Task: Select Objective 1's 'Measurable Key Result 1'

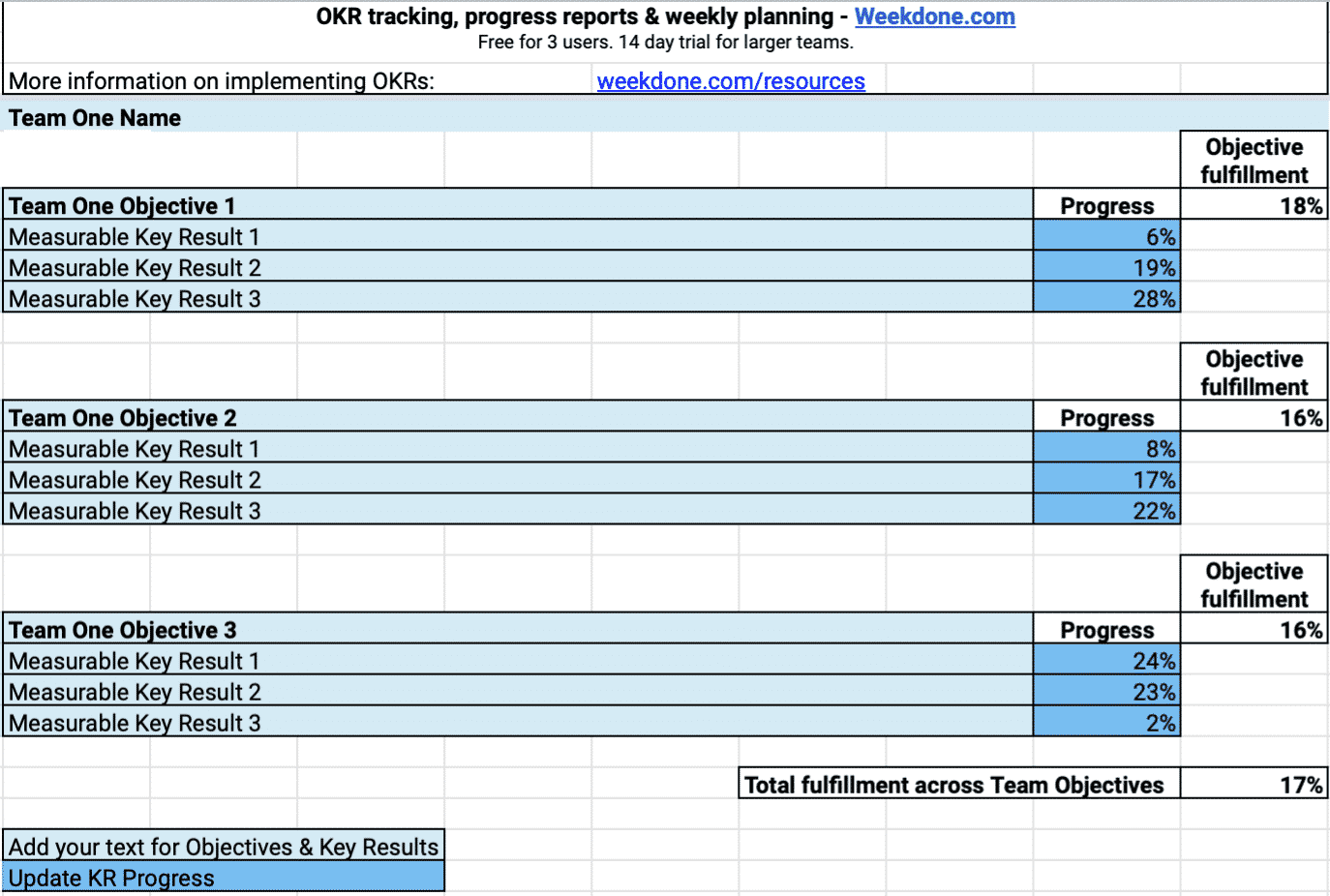Action: [x=519, y=236]
